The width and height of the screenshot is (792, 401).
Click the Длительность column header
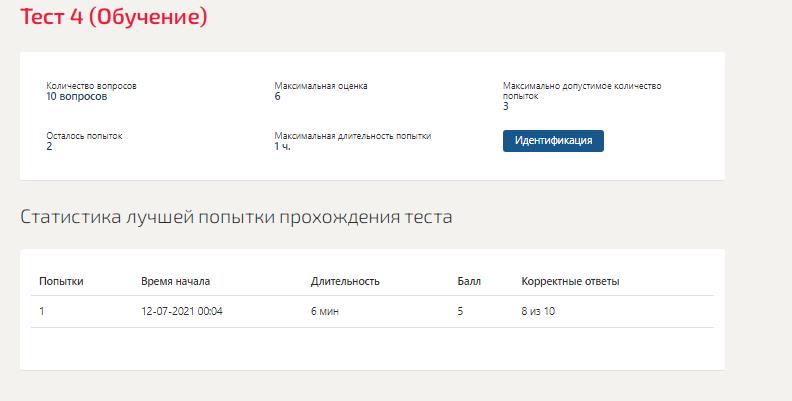345,281
